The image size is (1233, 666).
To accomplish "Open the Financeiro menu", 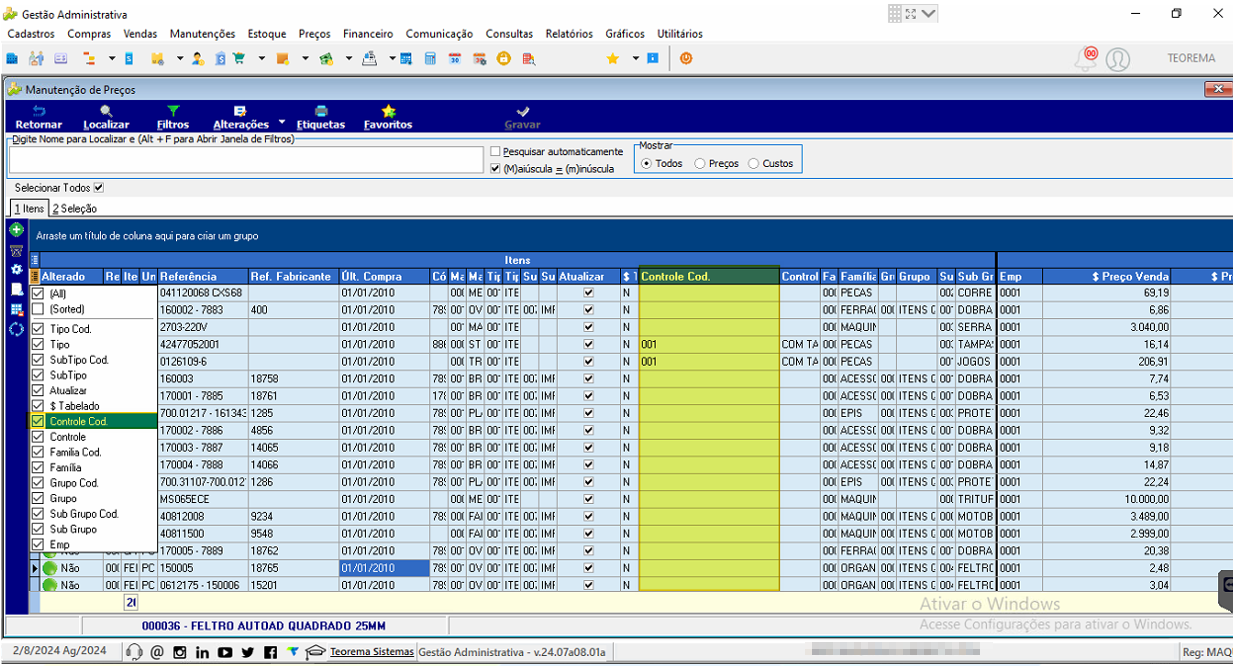I will pyautogui.click(x=368, y=33).
